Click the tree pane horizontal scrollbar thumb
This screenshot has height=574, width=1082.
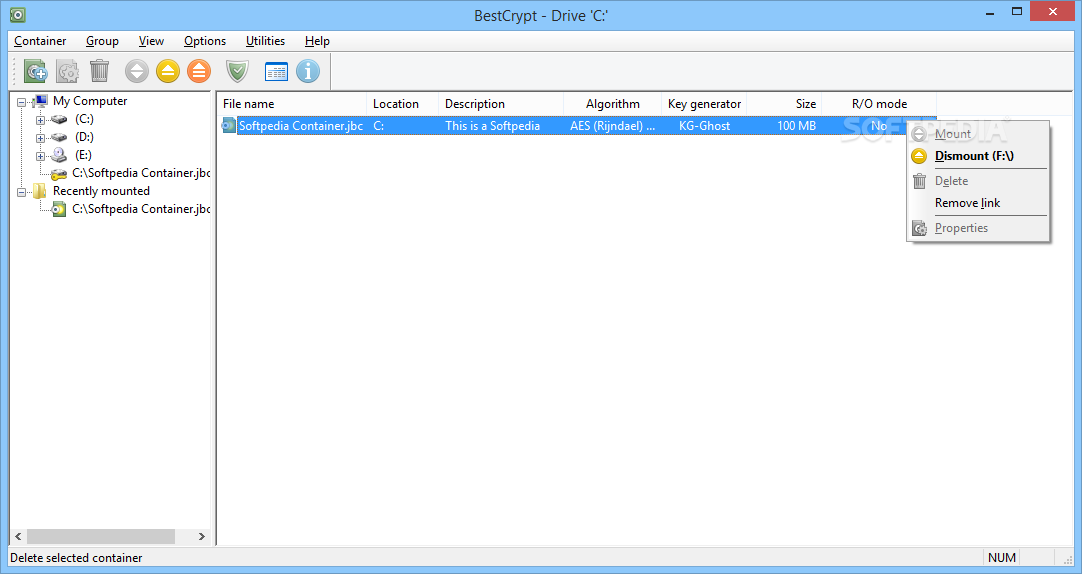(x=101, y=536)
